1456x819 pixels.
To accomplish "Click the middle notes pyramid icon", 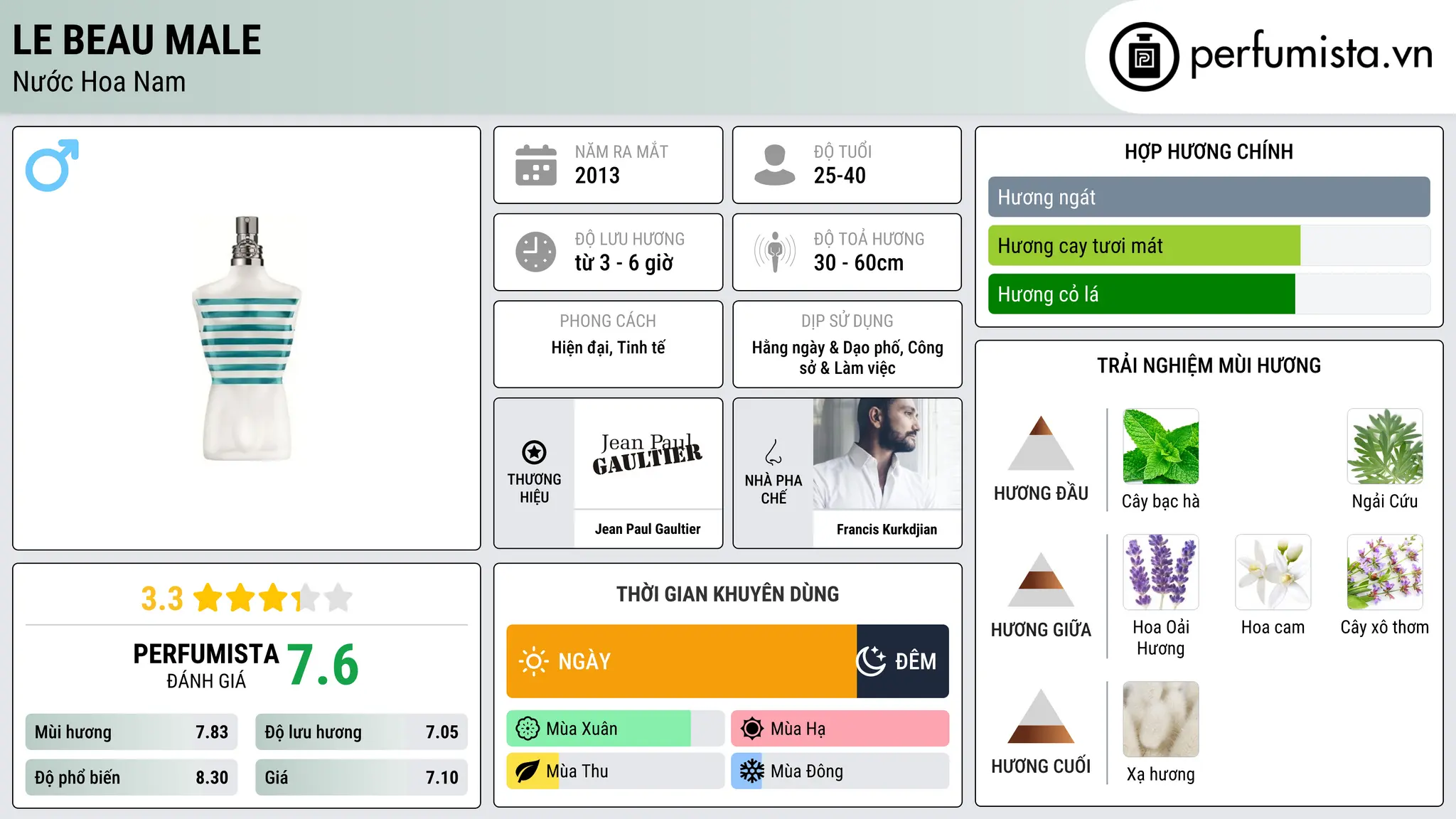I will tap(1041, 579).
